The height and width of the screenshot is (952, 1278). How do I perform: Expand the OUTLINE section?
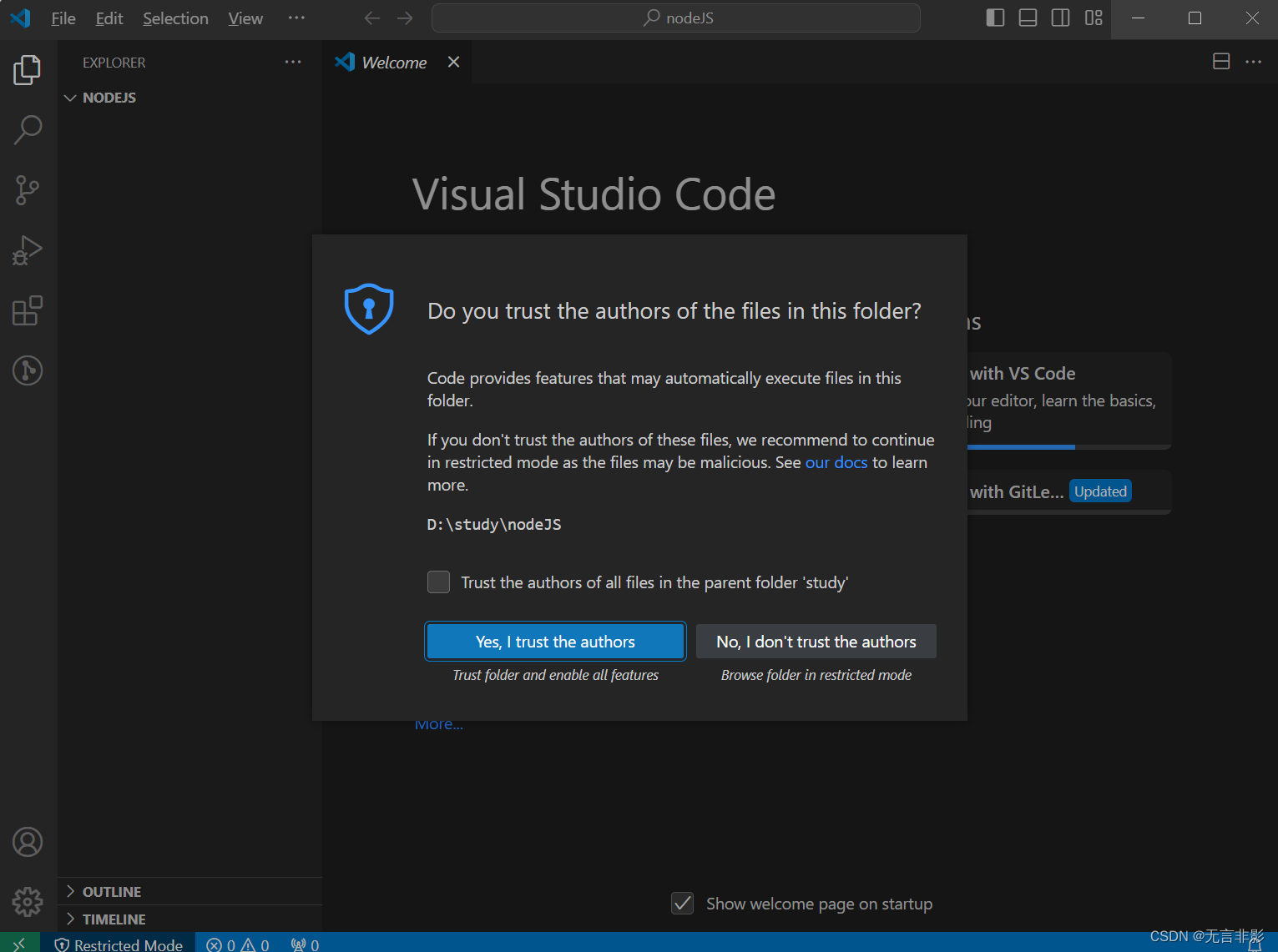(190, 892)
